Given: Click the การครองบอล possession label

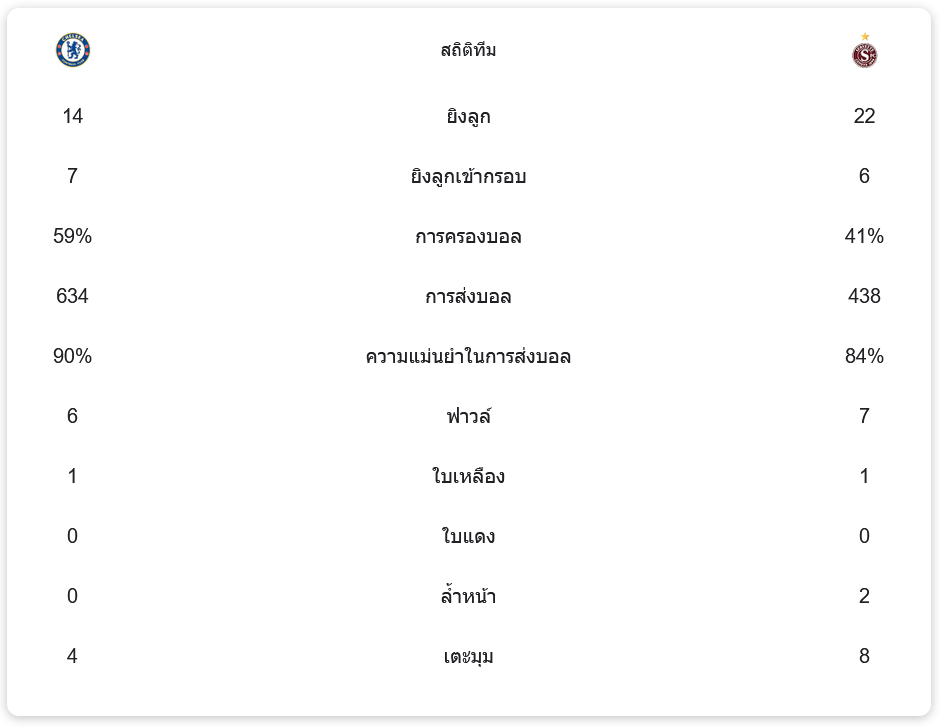Looking at the screenshot, I should click(468, 237).
